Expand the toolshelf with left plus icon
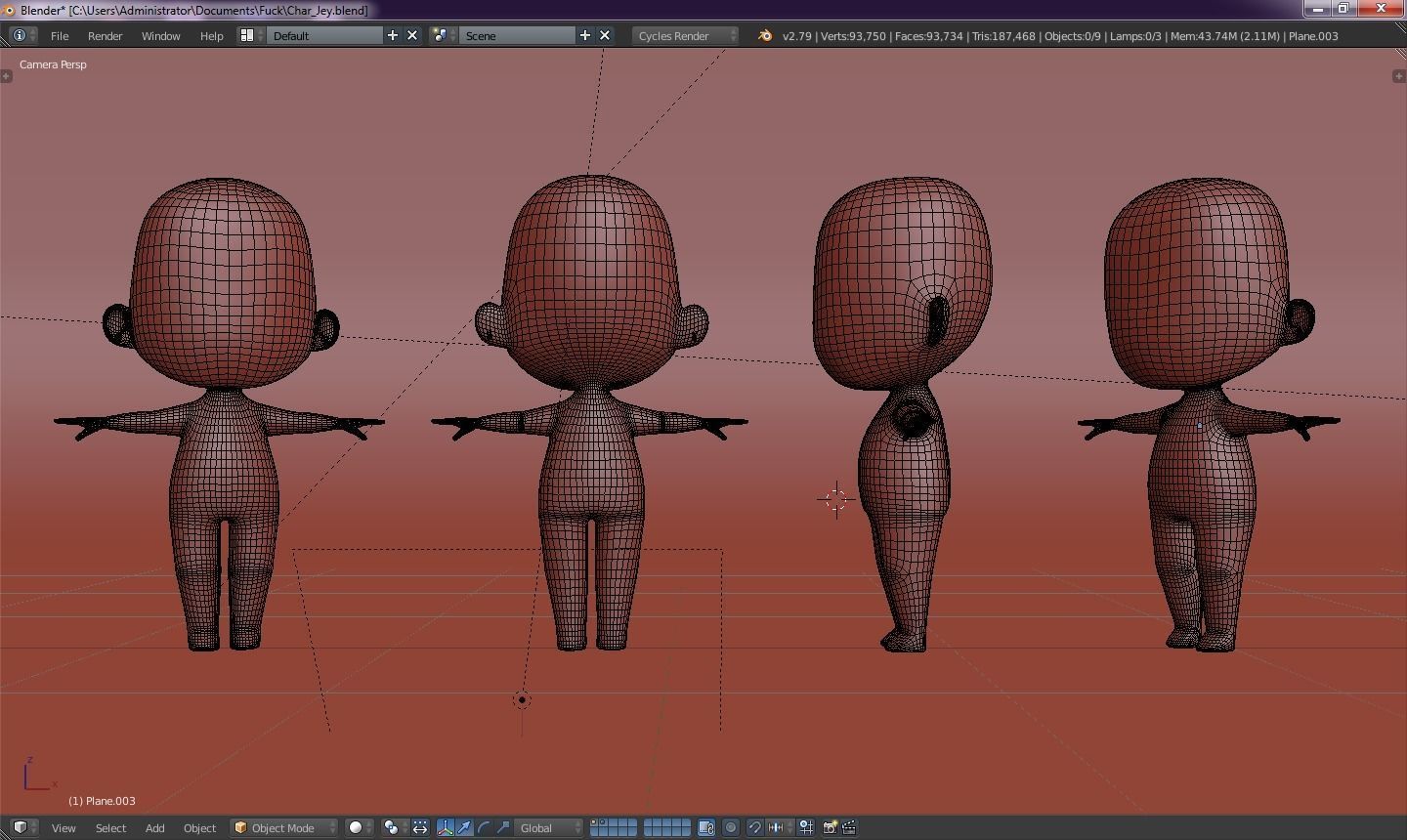This screenshot has height=840, width=1407. click(6, 75)
